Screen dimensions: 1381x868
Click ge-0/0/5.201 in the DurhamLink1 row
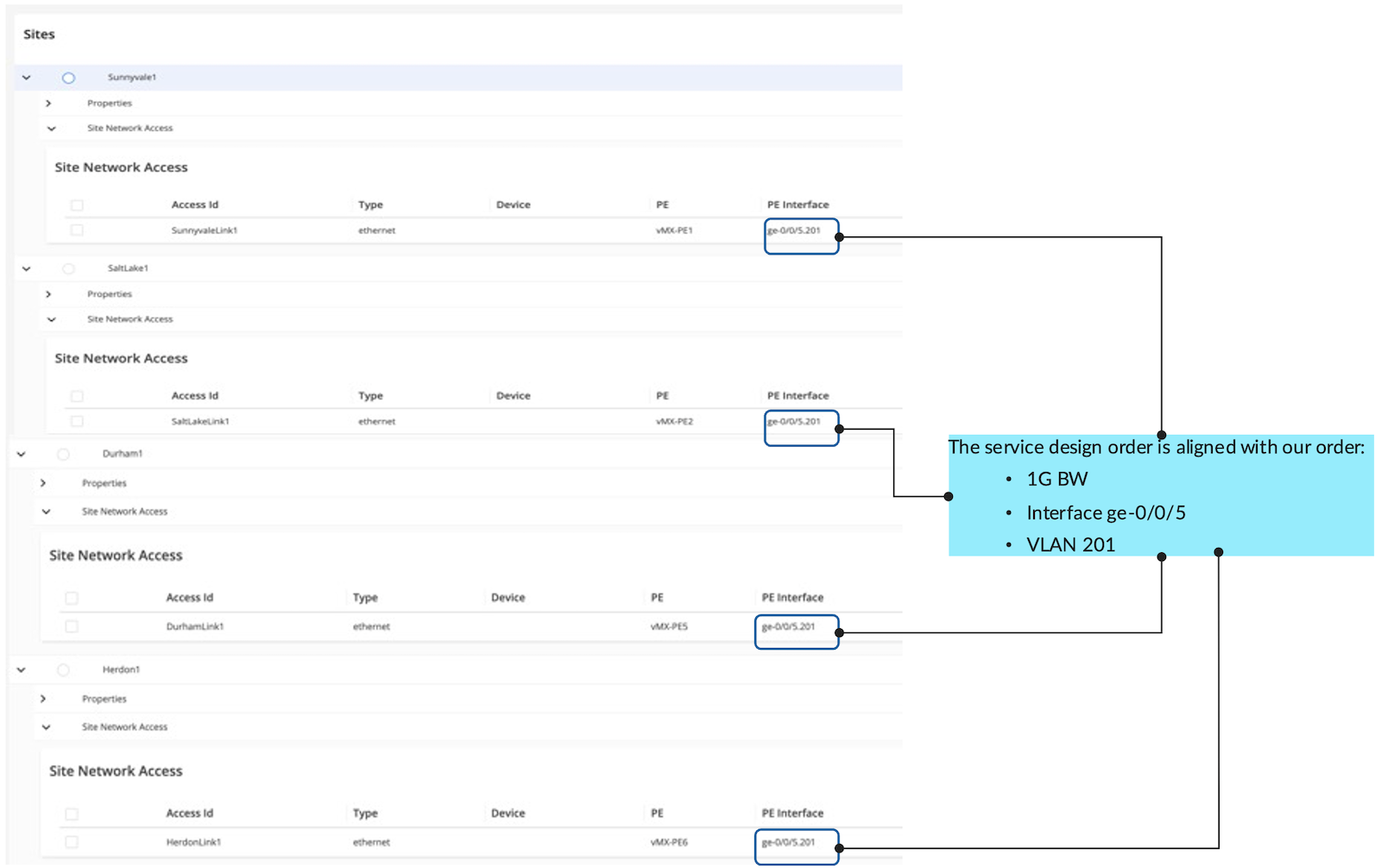pos(788,626)
